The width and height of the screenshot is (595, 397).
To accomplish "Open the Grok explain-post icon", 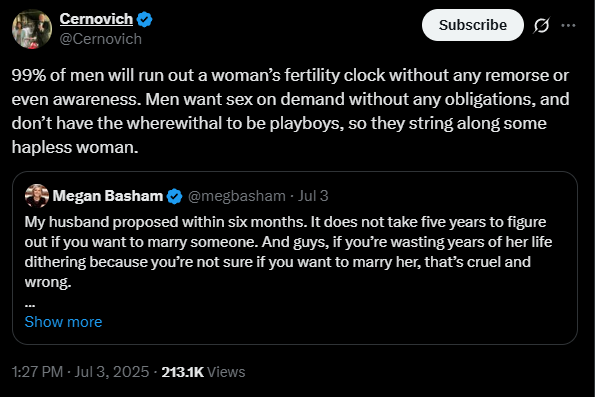I will [x=541, y=25].
